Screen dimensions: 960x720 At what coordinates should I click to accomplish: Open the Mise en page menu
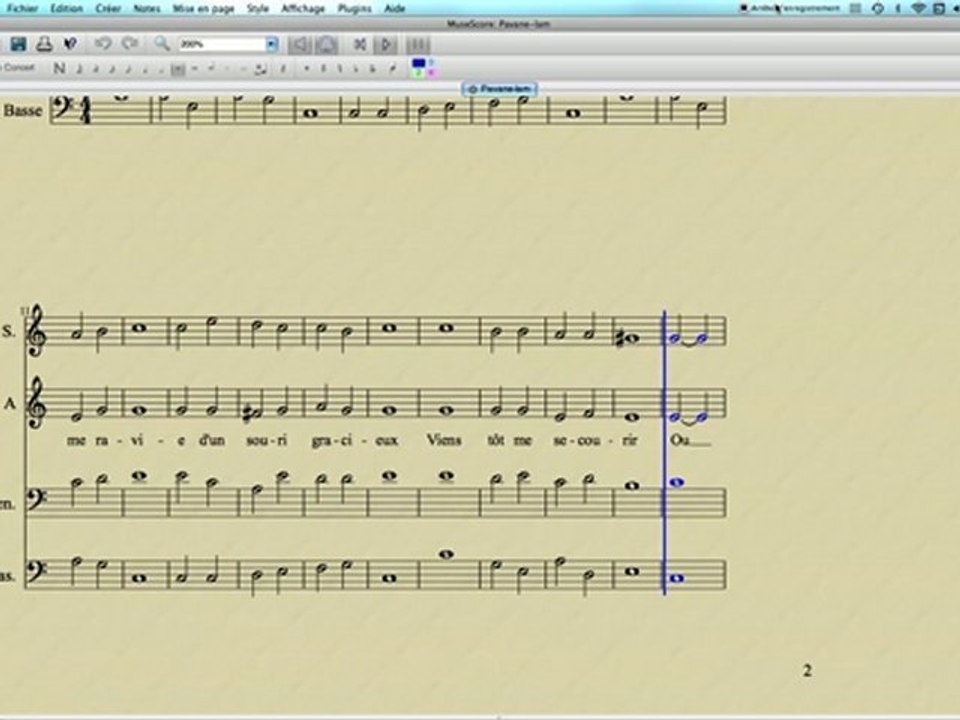click(203, 9)
